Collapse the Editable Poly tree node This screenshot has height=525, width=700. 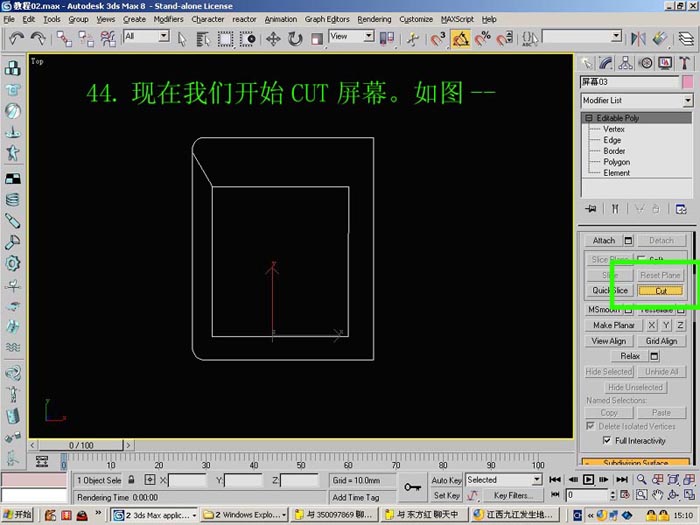[589, 118]
